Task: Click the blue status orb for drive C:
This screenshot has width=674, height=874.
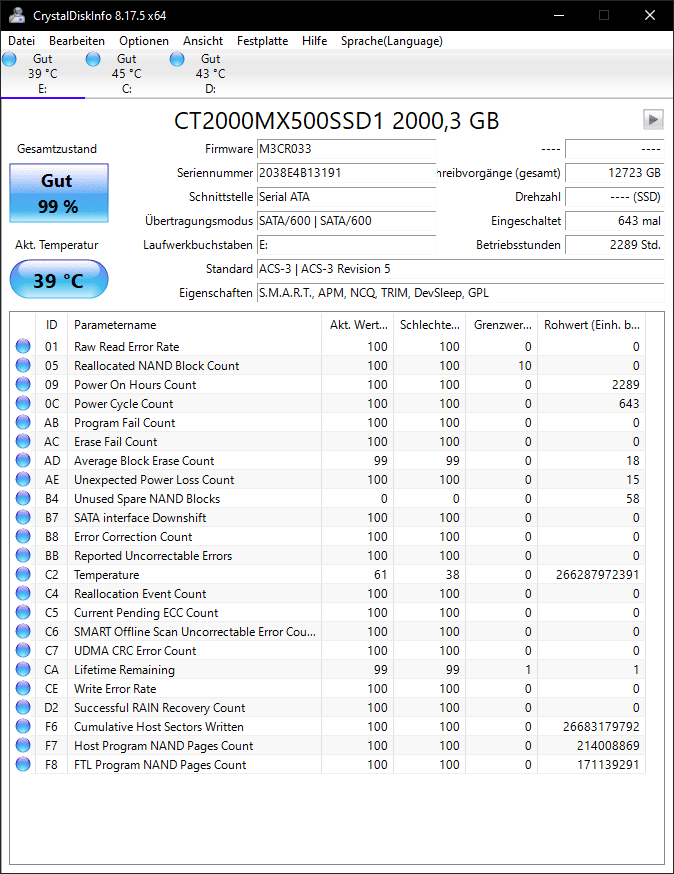Action: coord(93,59)
